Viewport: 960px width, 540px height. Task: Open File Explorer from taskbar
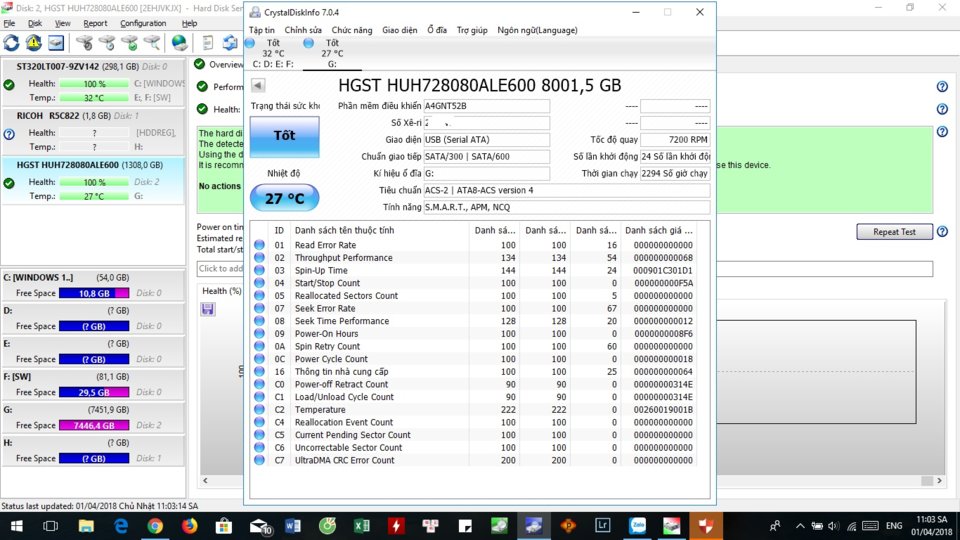86,526
